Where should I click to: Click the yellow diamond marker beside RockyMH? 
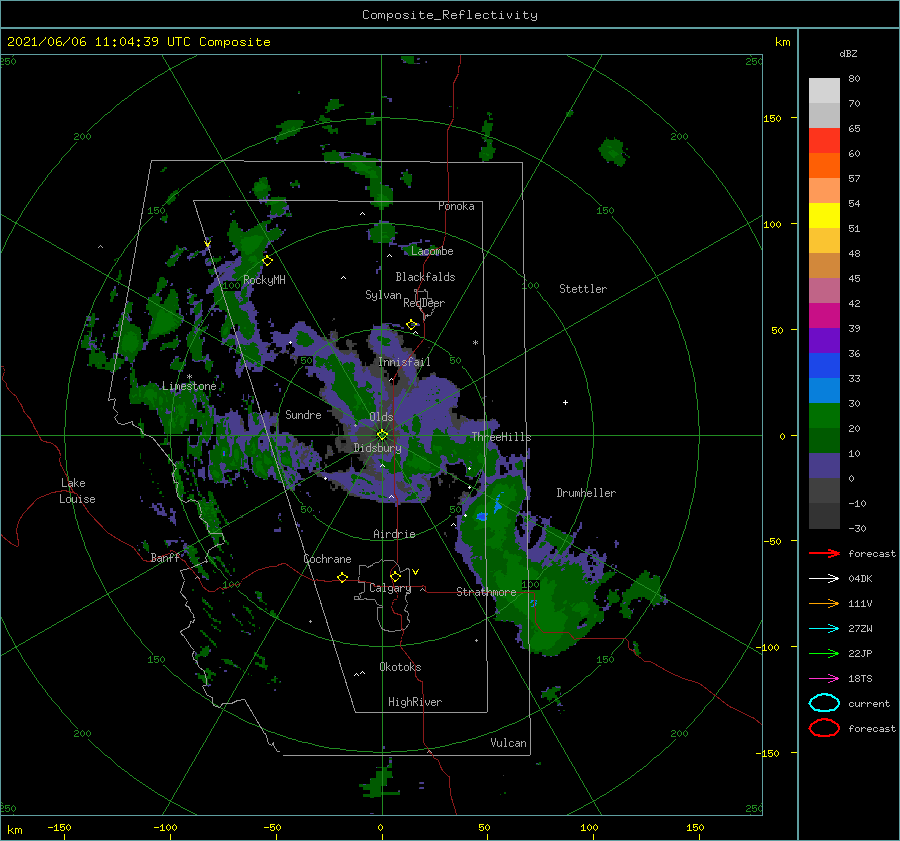click(x=267, y=261)
